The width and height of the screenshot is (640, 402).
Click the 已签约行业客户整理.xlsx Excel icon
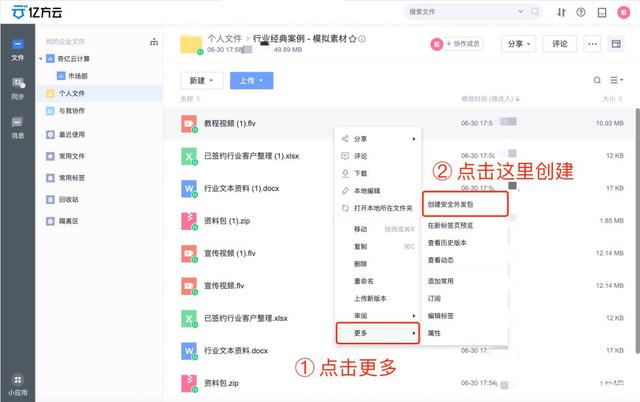[x=189, y=318]
